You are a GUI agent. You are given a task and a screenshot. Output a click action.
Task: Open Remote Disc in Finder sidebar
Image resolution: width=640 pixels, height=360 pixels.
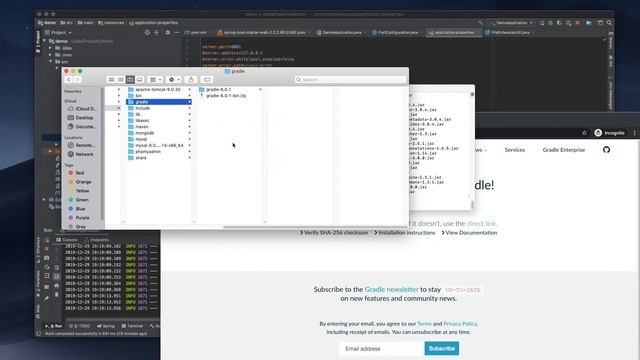[x=81, y=145]
